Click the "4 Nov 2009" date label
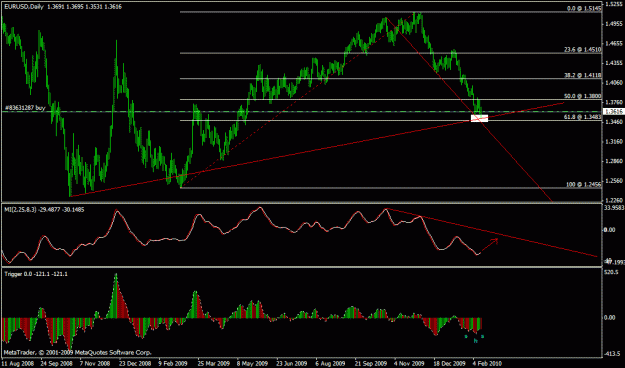 409,363
